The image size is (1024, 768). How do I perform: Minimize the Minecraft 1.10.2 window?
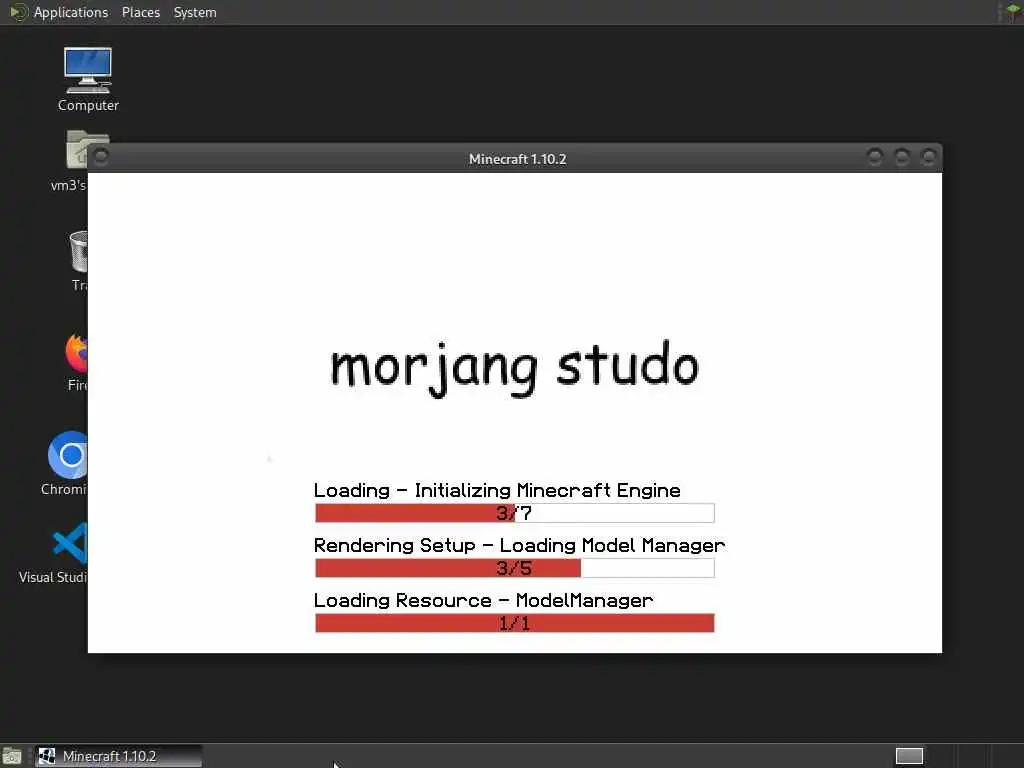pyautogui.click(x=874, y=157)
